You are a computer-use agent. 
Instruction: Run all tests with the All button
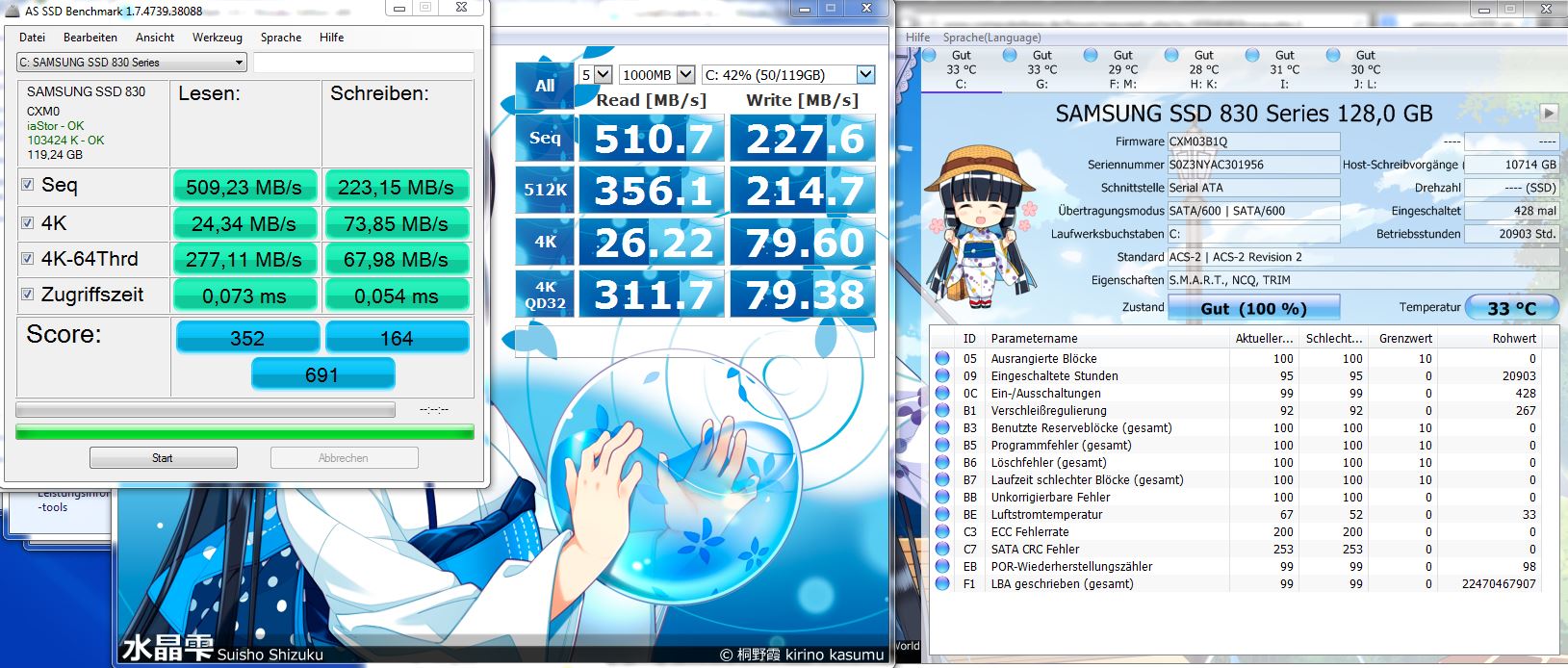click(x=545, y=86)
